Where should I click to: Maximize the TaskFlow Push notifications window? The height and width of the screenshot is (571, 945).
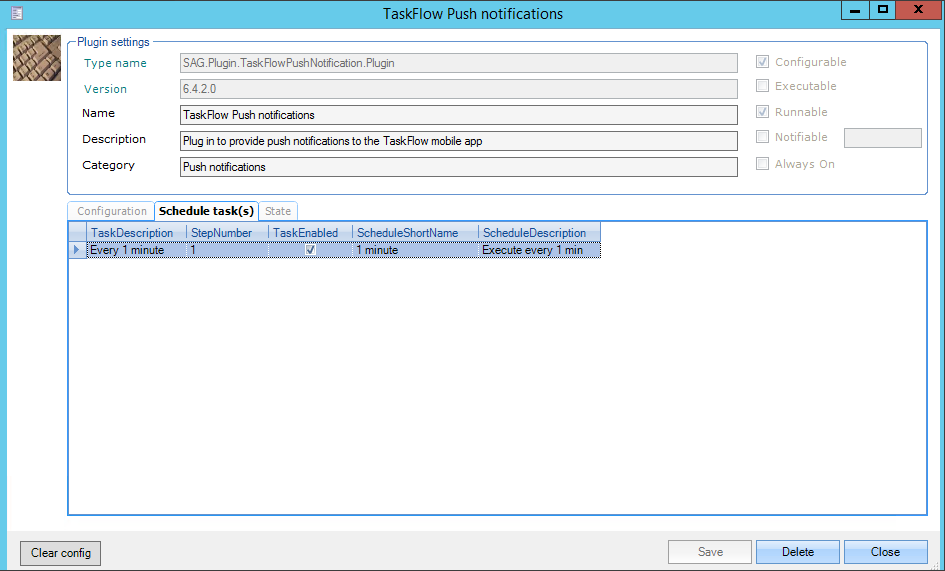(882, 10)
